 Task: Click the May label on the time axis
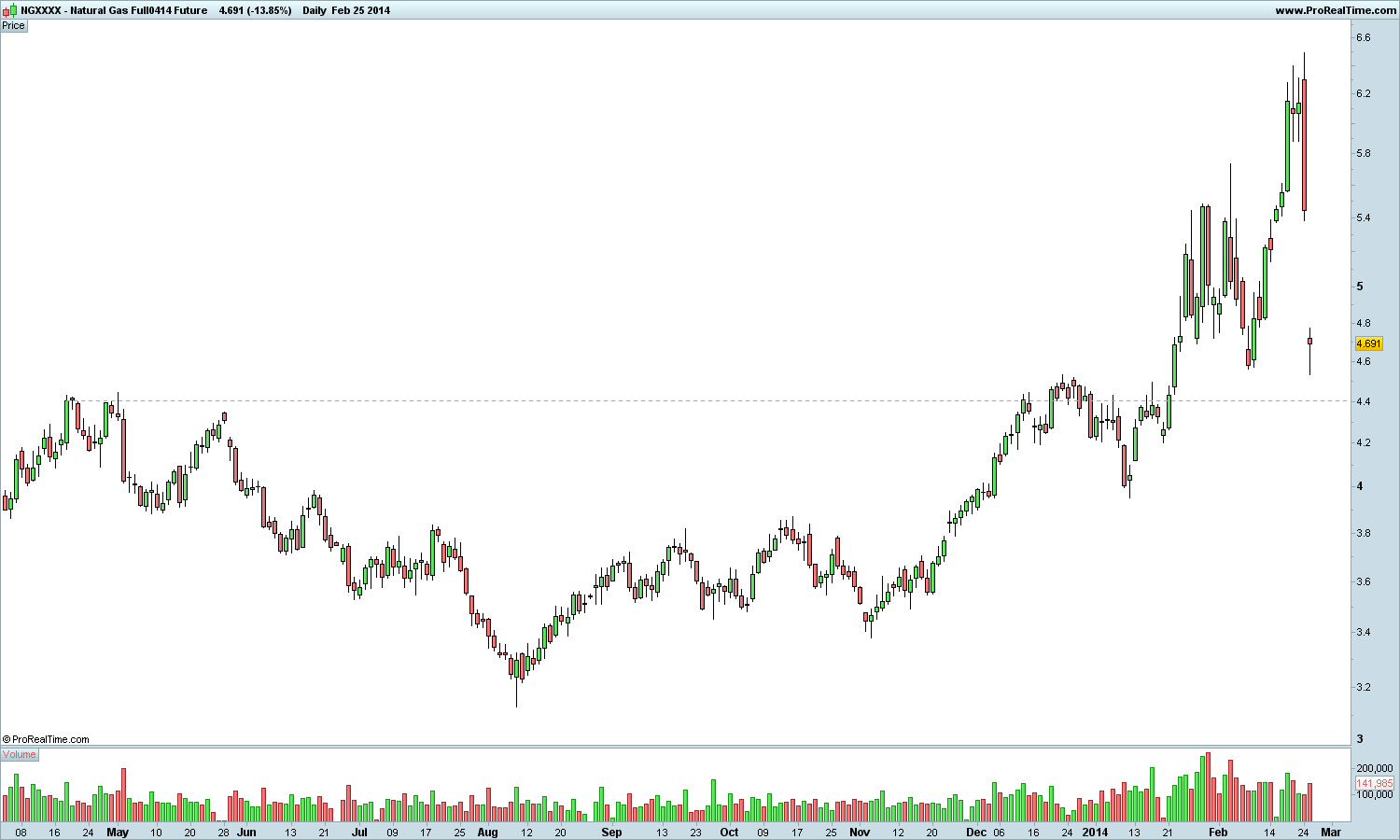(x=118, y=832)
